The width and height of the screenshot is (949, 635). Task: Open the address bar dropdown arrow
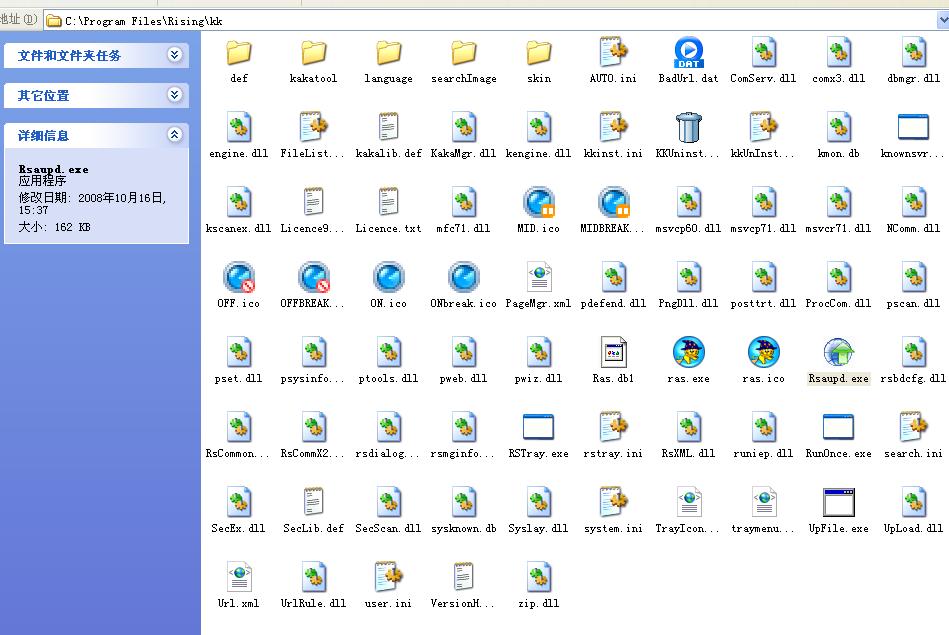tap(943, 21)
